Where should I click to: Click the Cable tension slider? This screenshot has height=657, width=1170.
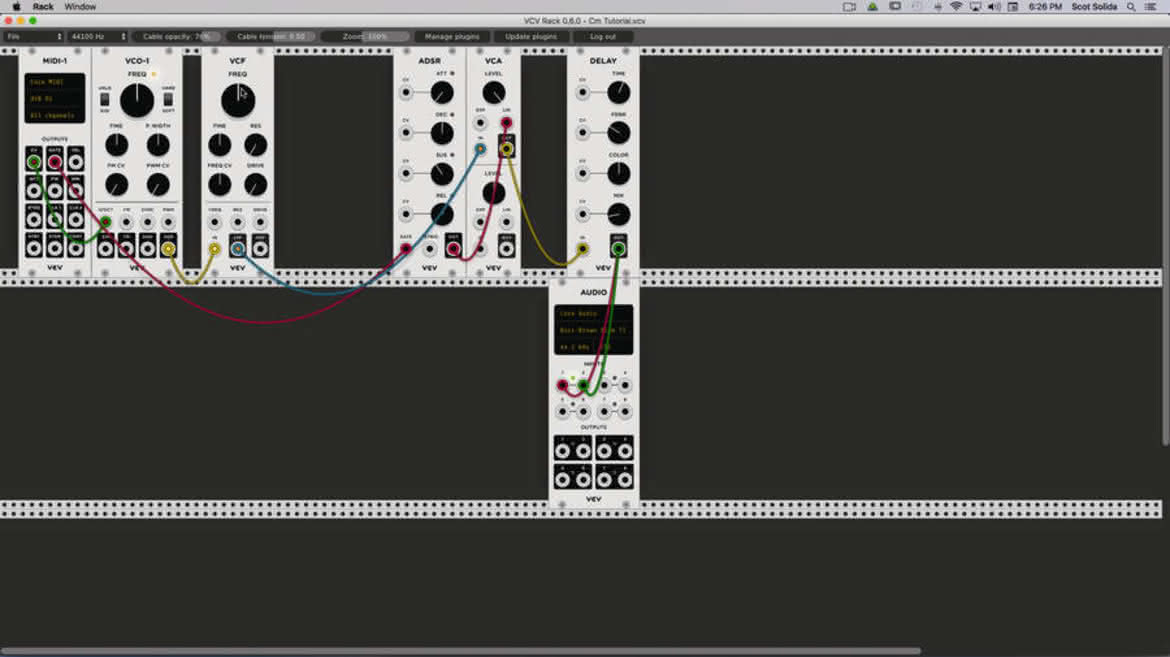click(271, 37)
